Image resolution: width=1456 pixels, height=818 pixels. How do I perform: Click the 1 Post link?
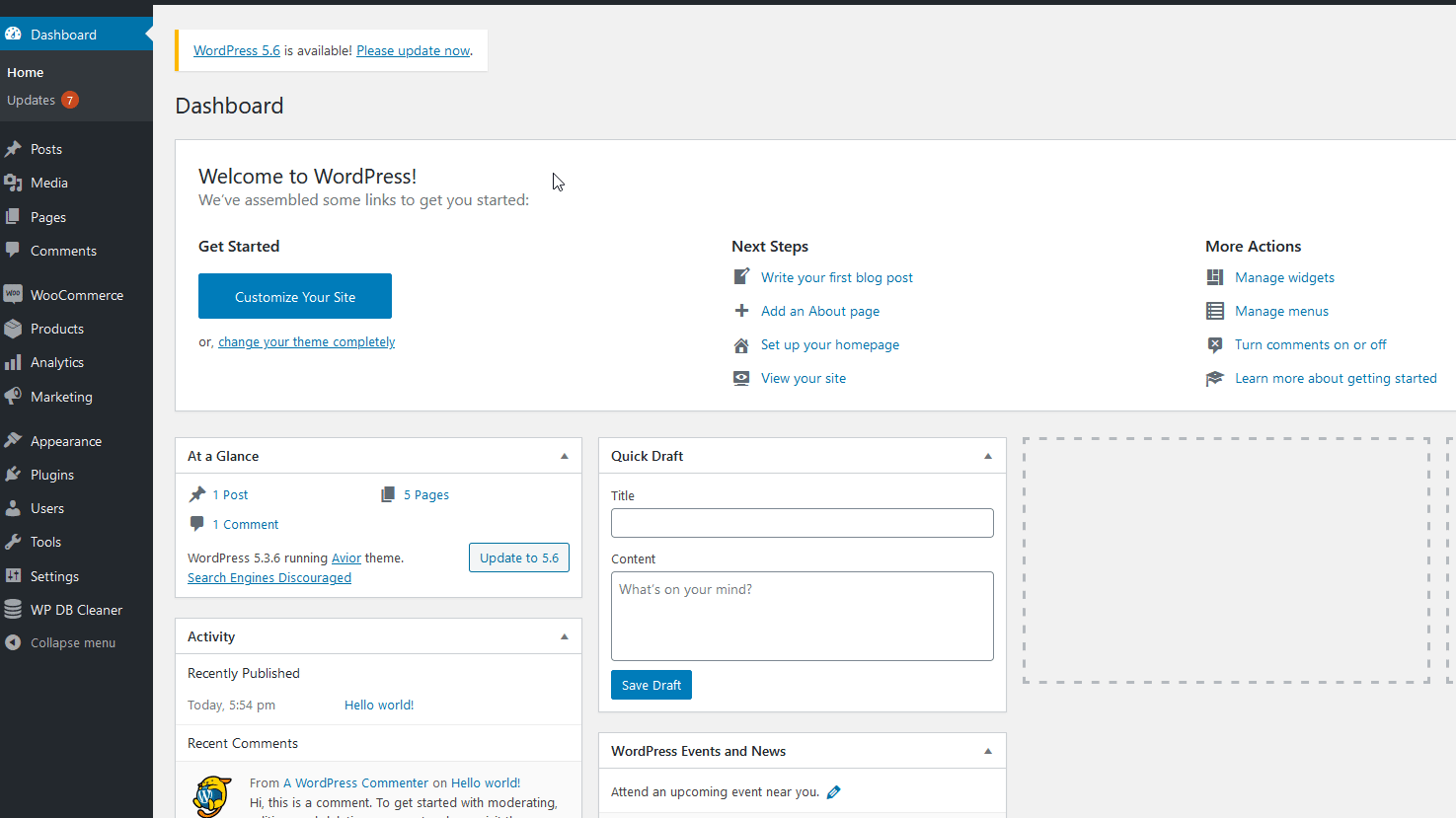point(230,495)
